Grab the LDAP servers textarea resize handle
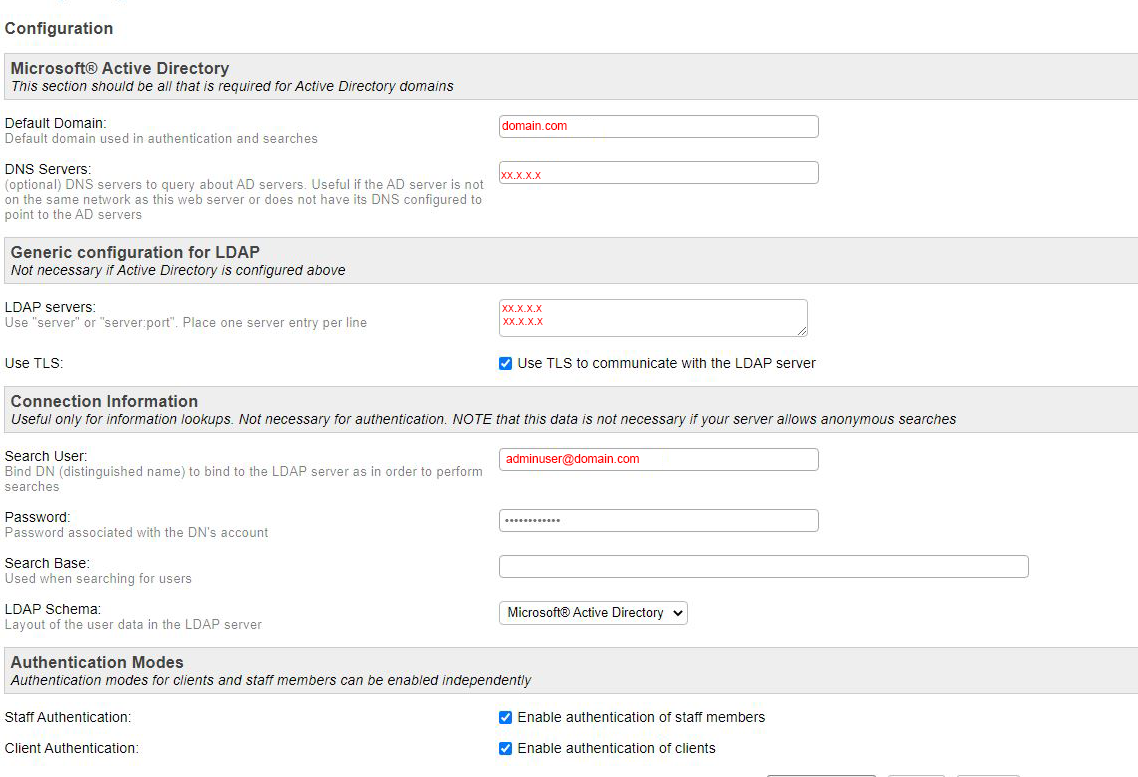The height and width of the screenshot is (777, 1138). (x=801, y=331)
